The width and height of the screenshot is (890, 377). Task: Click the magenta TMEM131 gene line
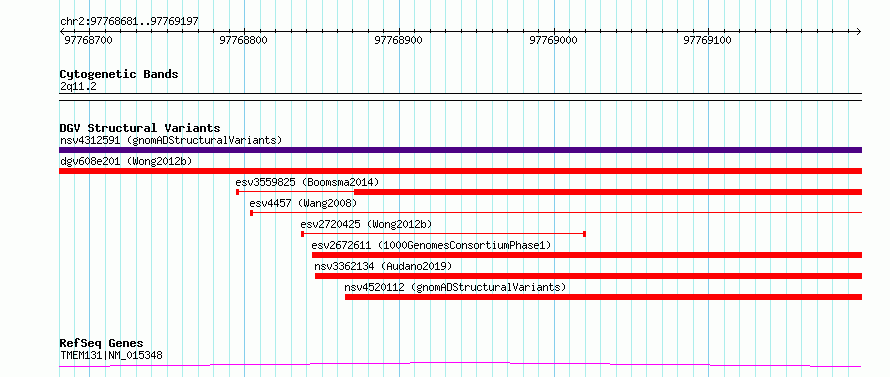pos(460,365)
